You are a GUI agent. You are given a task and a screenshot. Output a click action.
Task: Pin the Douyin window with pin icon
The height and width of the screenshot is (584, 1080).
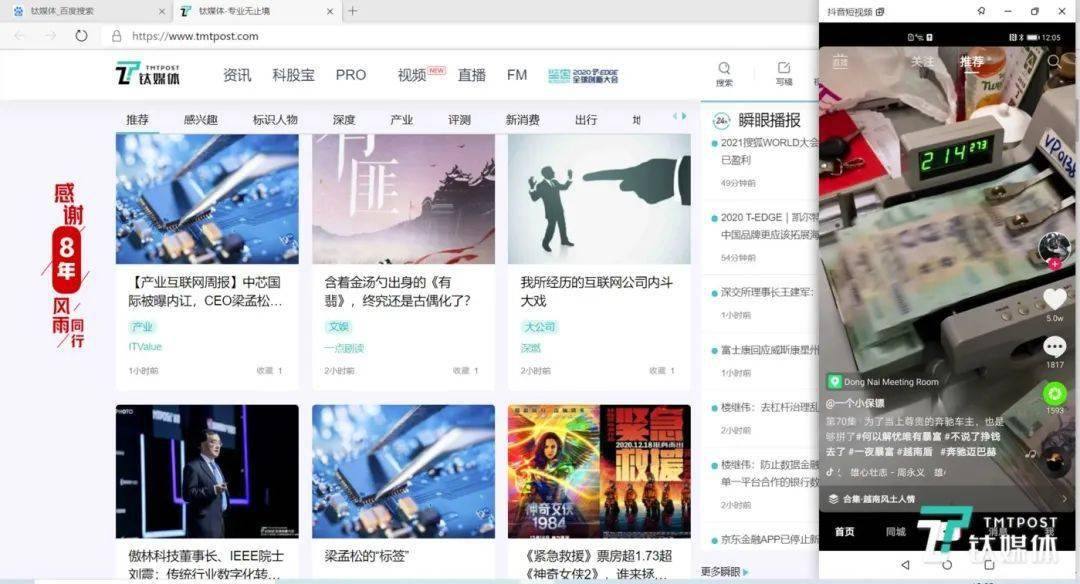tap(981, 11)
